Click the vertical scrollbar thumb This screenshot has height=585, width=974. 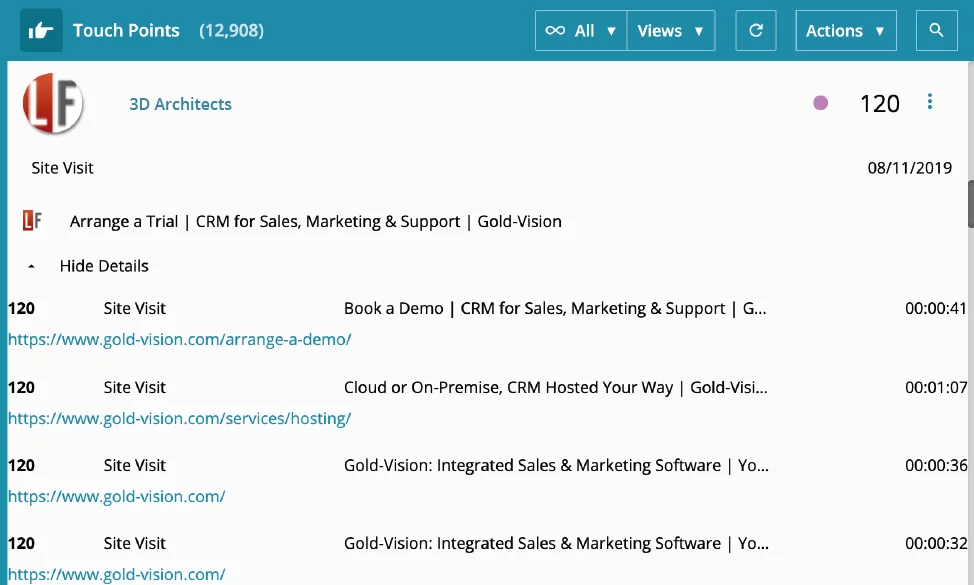click(970, 204)
